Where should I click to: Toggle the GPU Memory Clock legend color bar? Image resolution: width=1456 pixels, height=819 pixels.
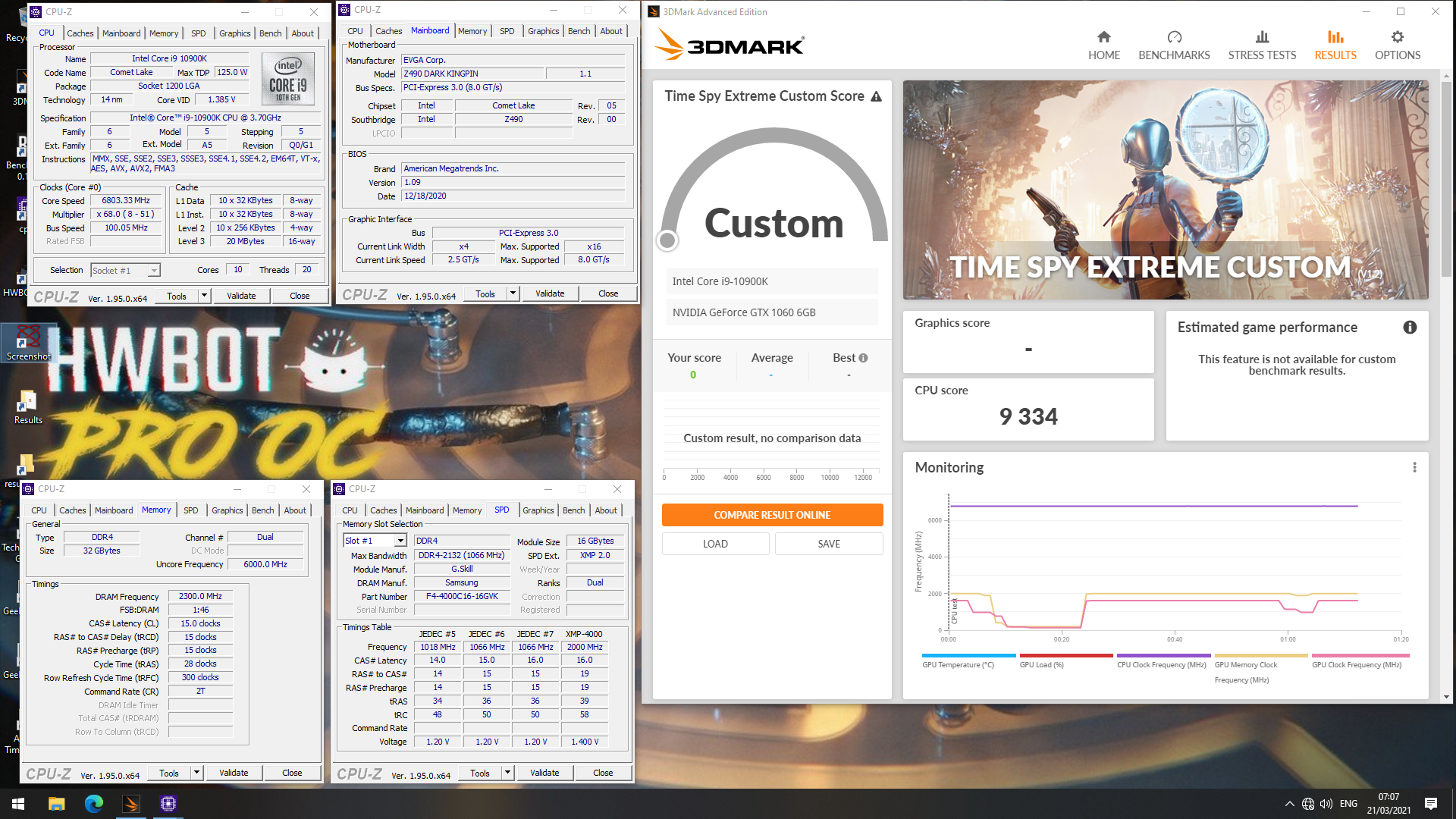click(1261, 656)
